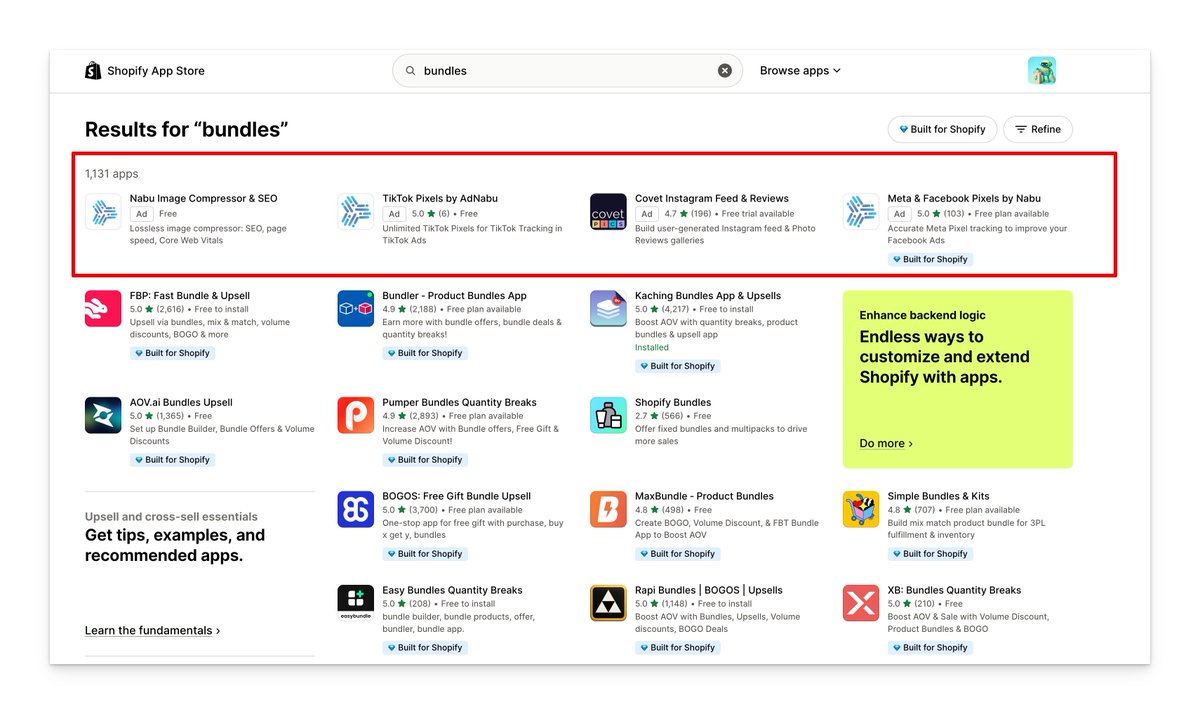Open Simple Bundles & Kits icon
Viewport: 1200px width, 714px height.
pyautogui.click(x=861, y=510)
